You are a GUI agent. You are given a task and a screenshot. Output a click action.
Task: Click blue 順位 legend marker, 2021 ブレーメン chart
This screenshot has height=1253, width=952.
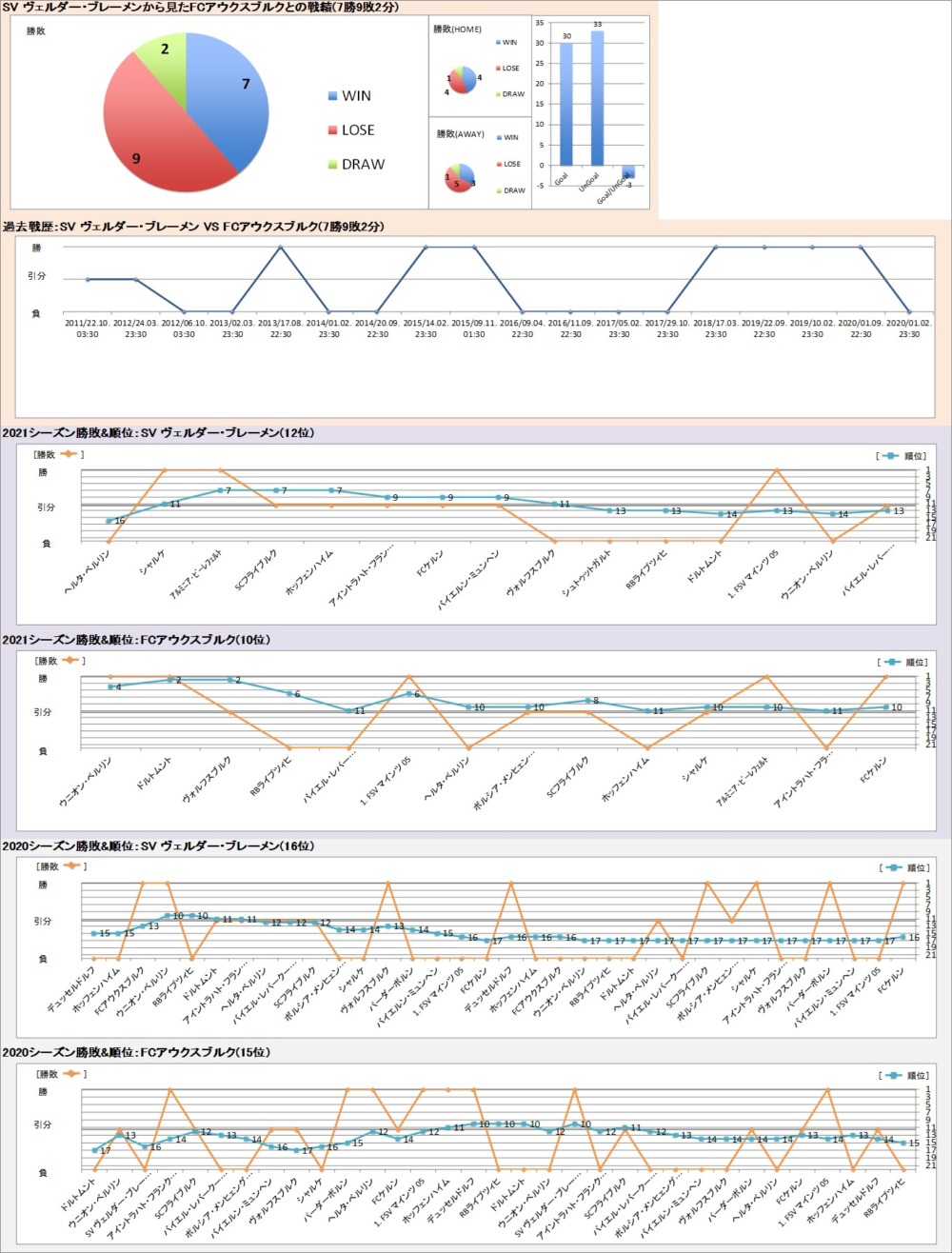[x=890, y=457]
